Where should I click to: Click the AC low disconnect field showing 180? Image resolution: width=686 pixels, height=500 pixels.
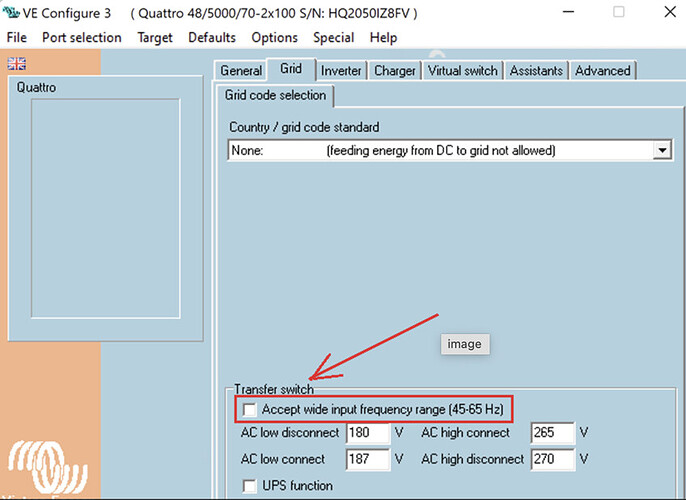pos(368,433)
